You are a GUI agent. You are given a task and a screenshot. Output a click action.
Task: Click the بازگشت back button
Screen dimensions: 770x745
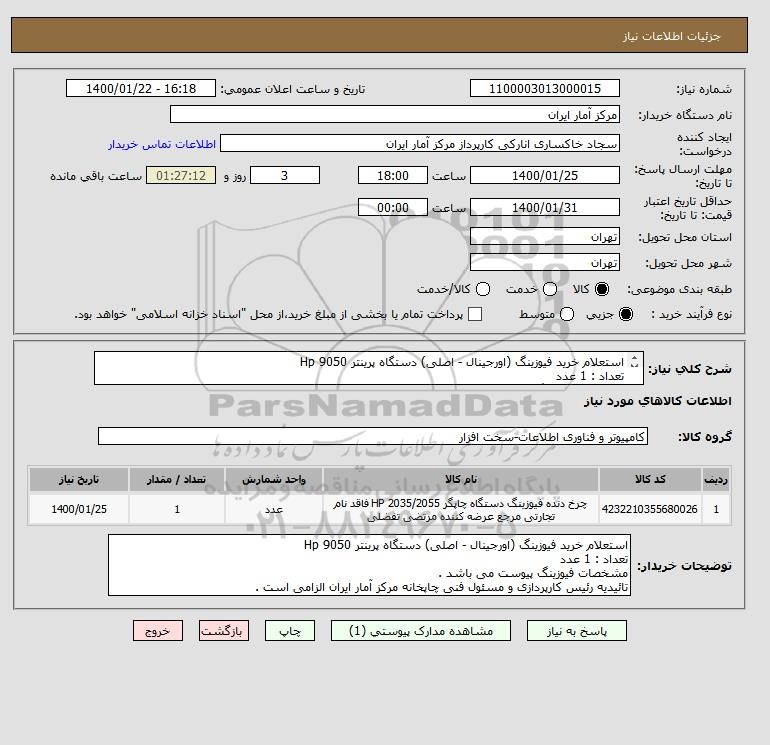[x=224, y=631]
